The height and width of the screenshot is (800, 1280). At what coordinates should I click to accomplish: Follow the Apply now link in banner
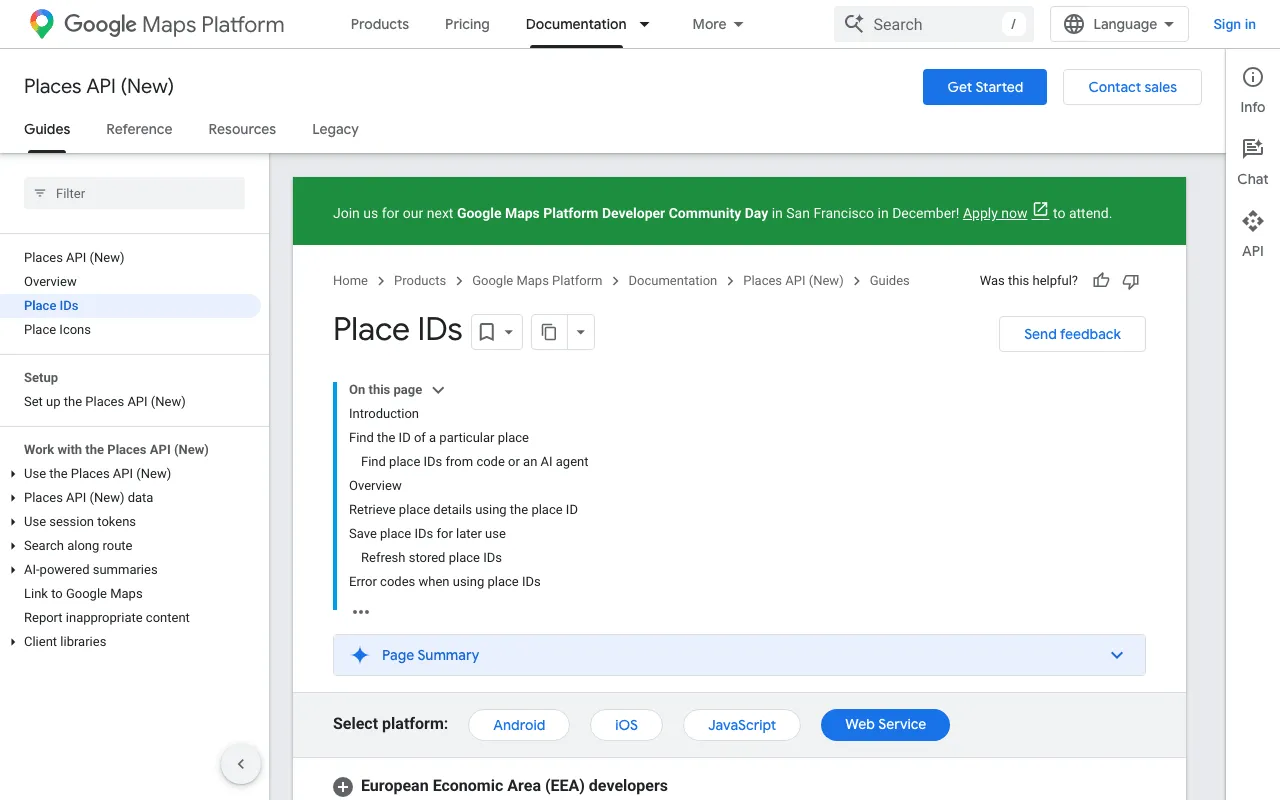(995, 213)
